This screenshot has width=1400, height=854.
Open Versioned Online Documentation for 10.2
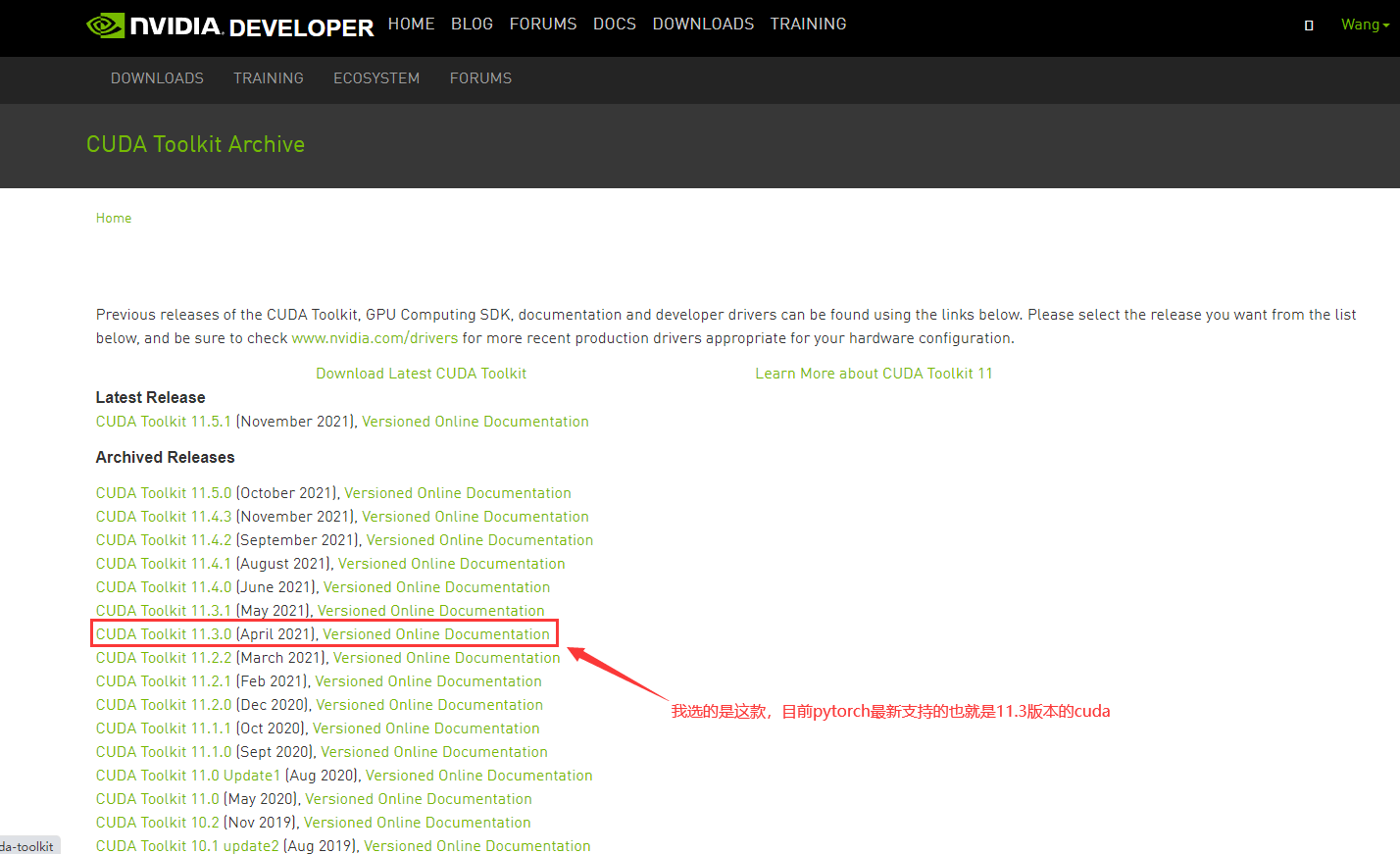(418, 823)
